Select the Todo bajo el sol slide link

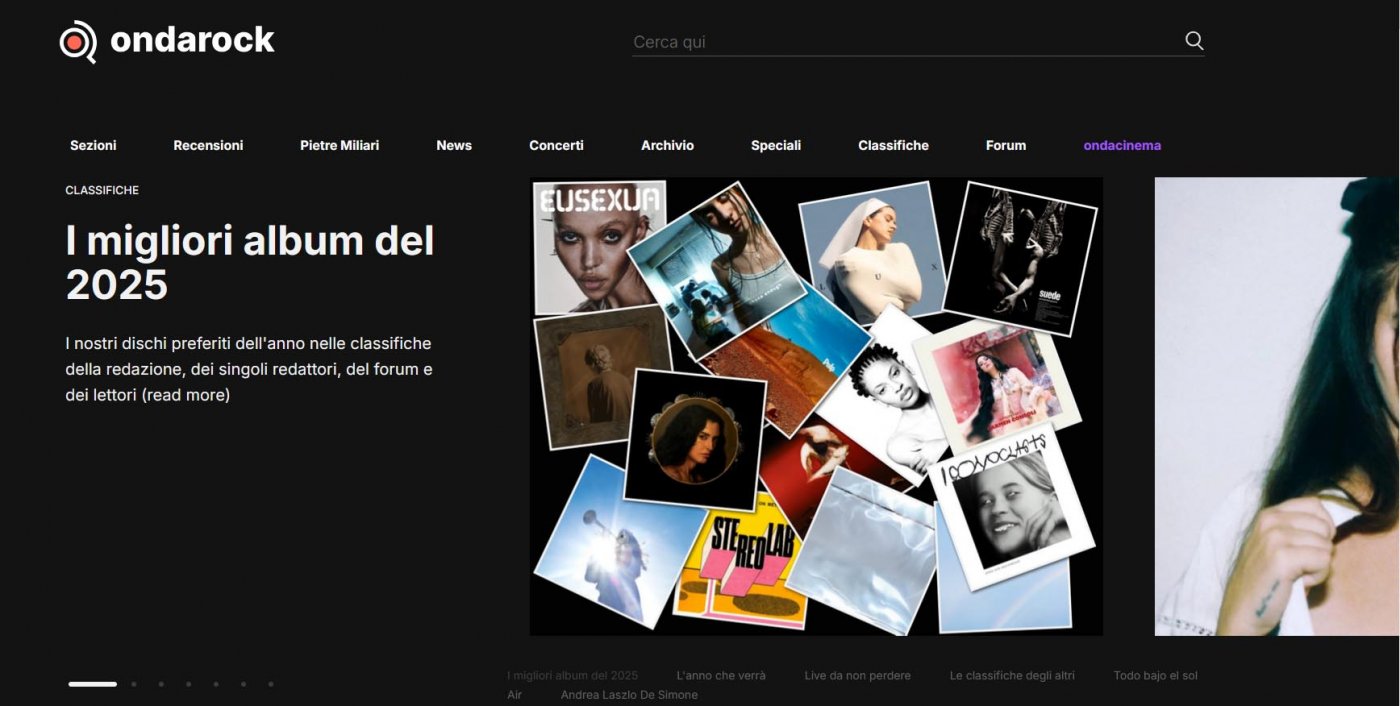(1155, 676)
